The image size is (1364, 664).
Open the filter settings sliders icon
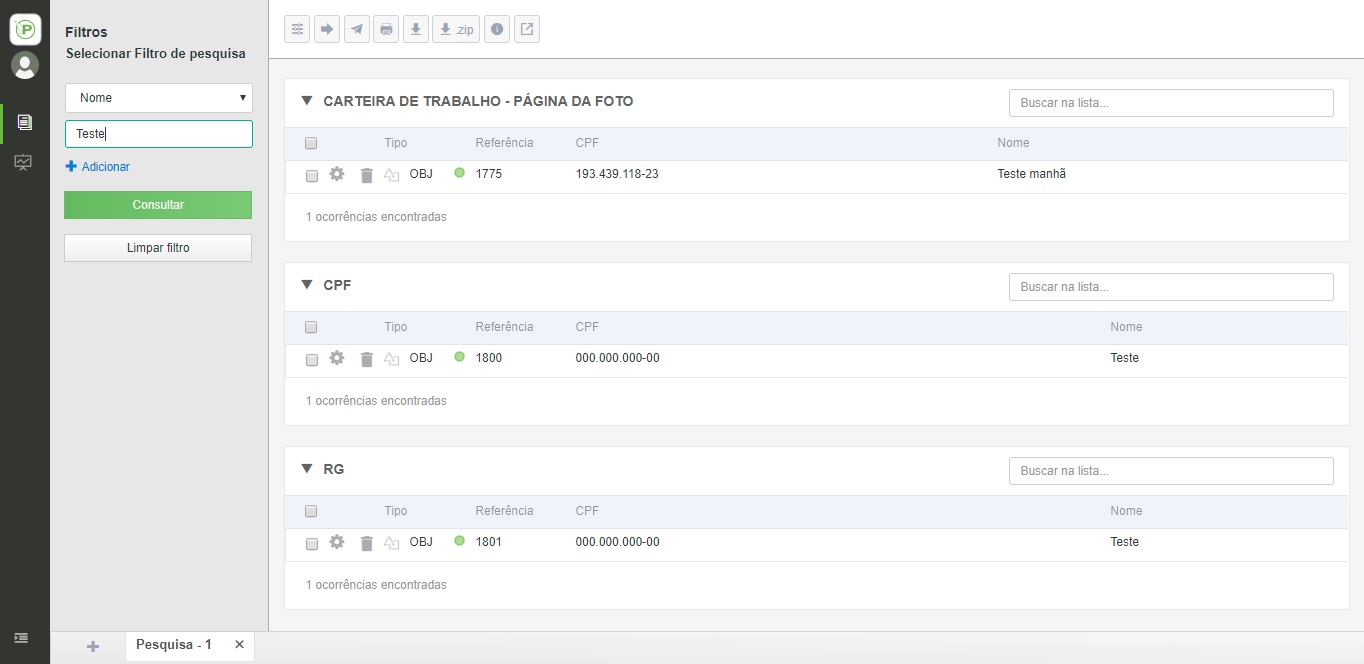coord(297,29)
